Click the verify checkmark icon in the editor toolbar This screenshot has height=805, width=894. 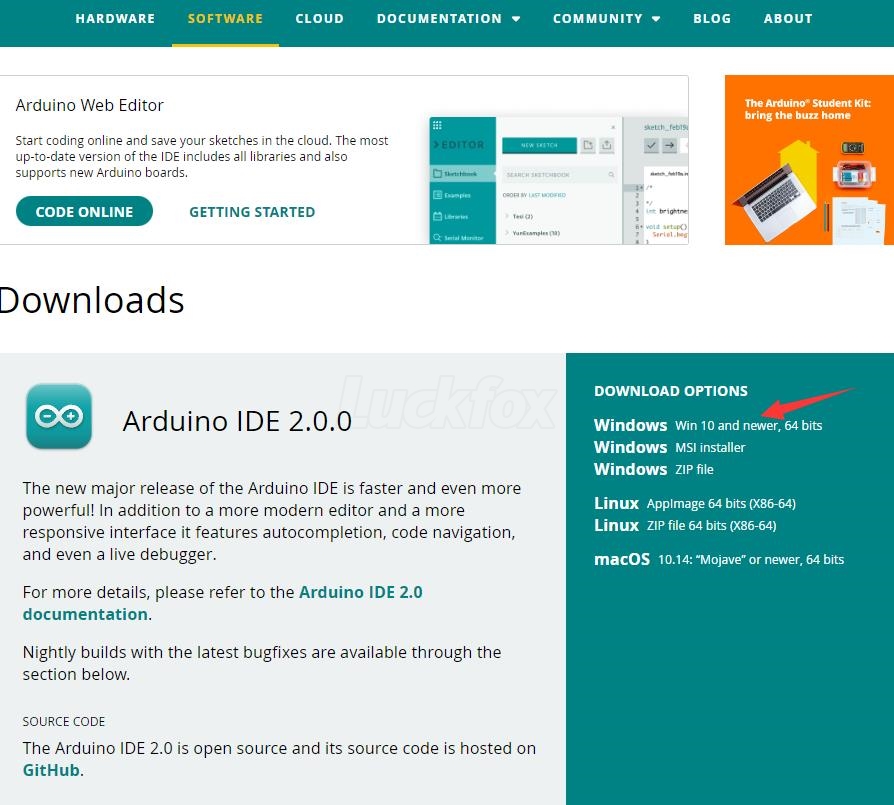650,145
